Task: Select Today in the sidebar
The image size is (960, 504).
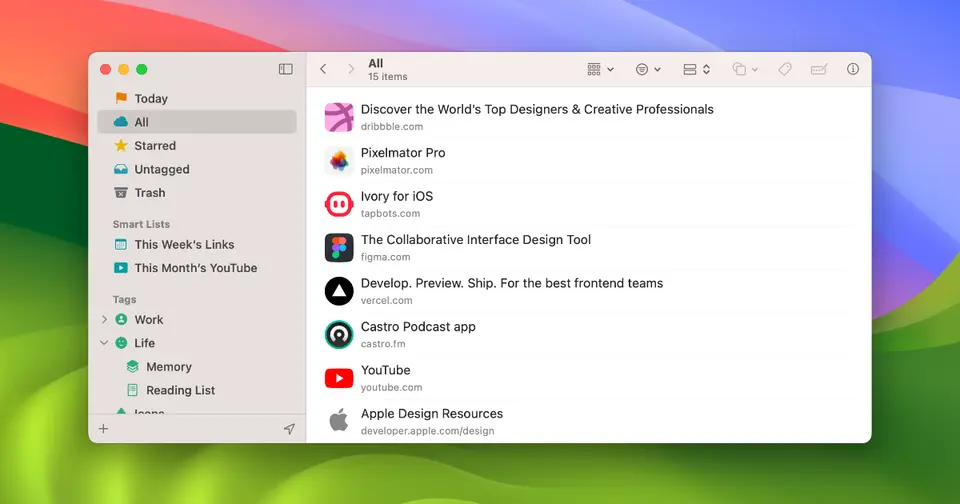Action: tap(197, 99)
